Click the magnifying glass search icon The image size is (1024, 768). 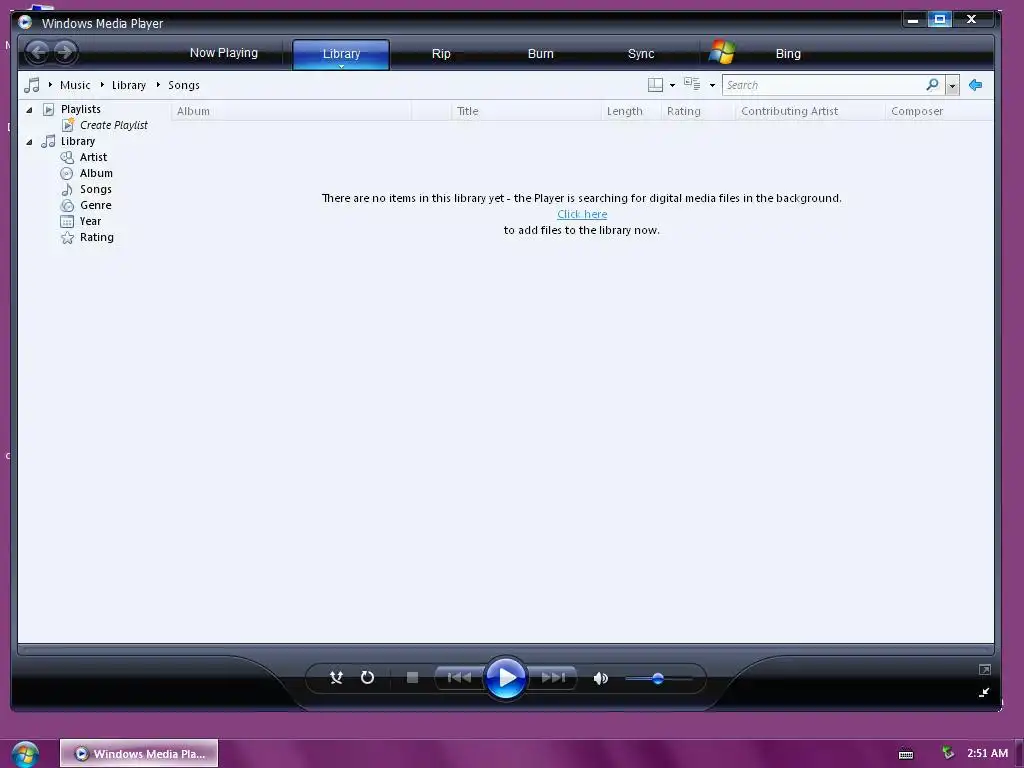point(933,85)
